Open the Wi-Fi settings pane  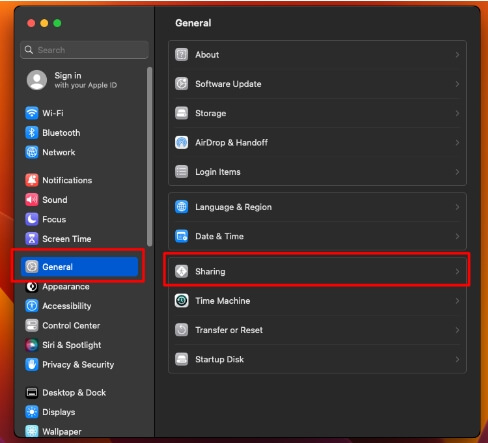[x=79, y=113]
